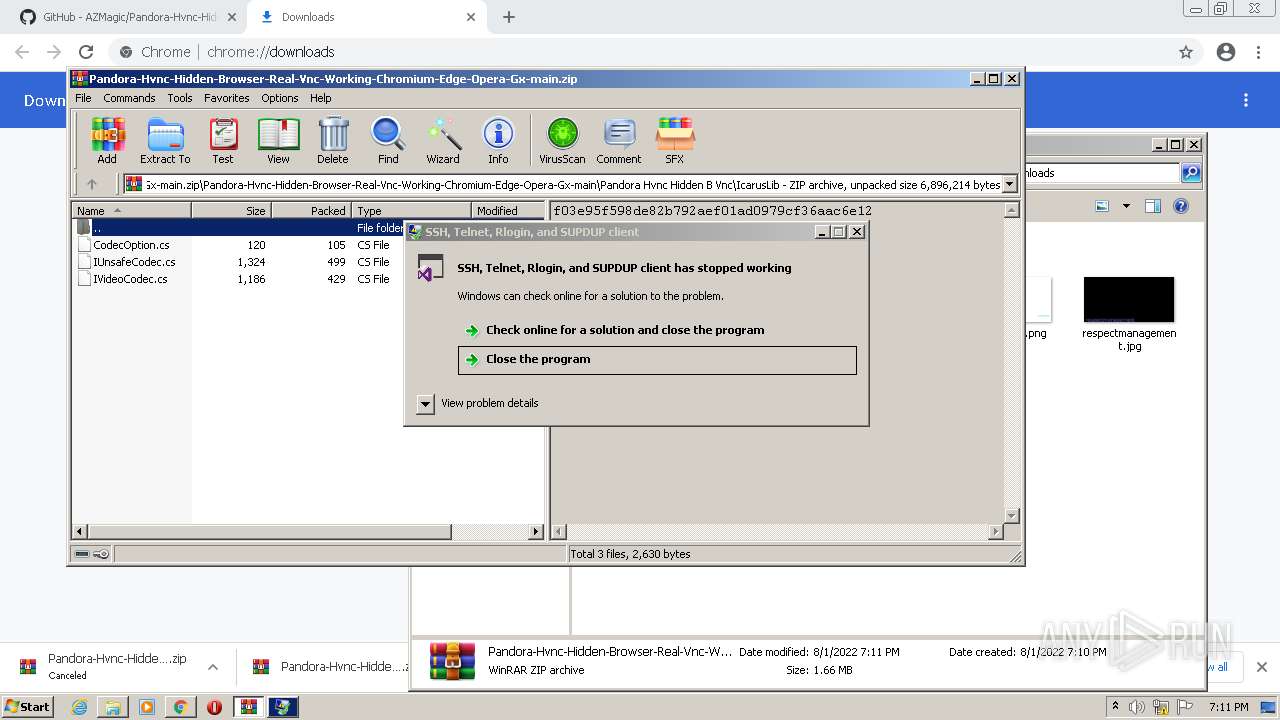
Task: Open the Favorites menu
Action: point(227,98)
